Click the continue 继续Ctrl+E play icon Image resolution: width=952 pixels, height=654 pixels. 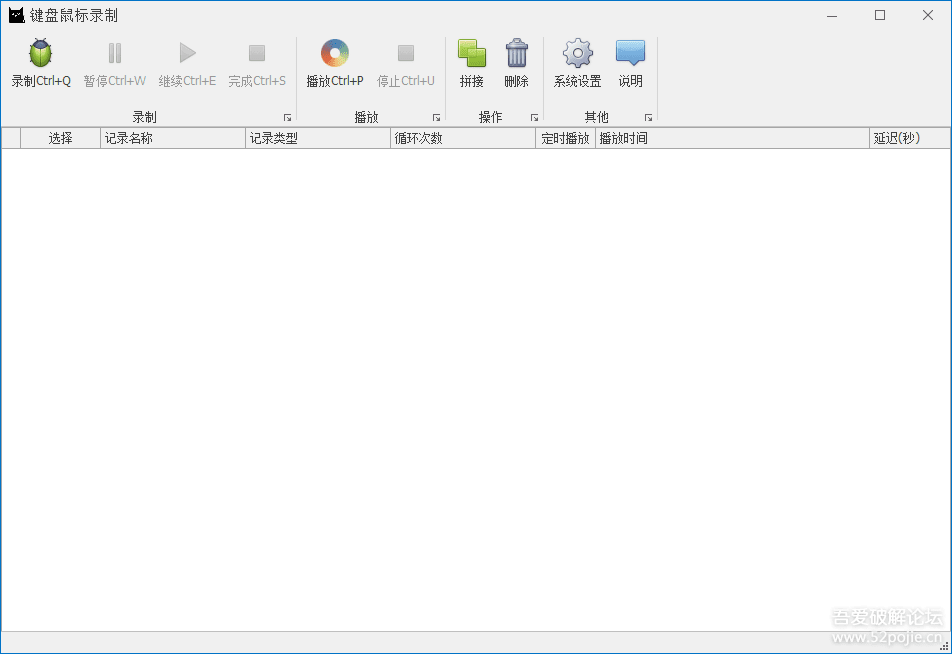pyautogui.click(x=188, y=53)
